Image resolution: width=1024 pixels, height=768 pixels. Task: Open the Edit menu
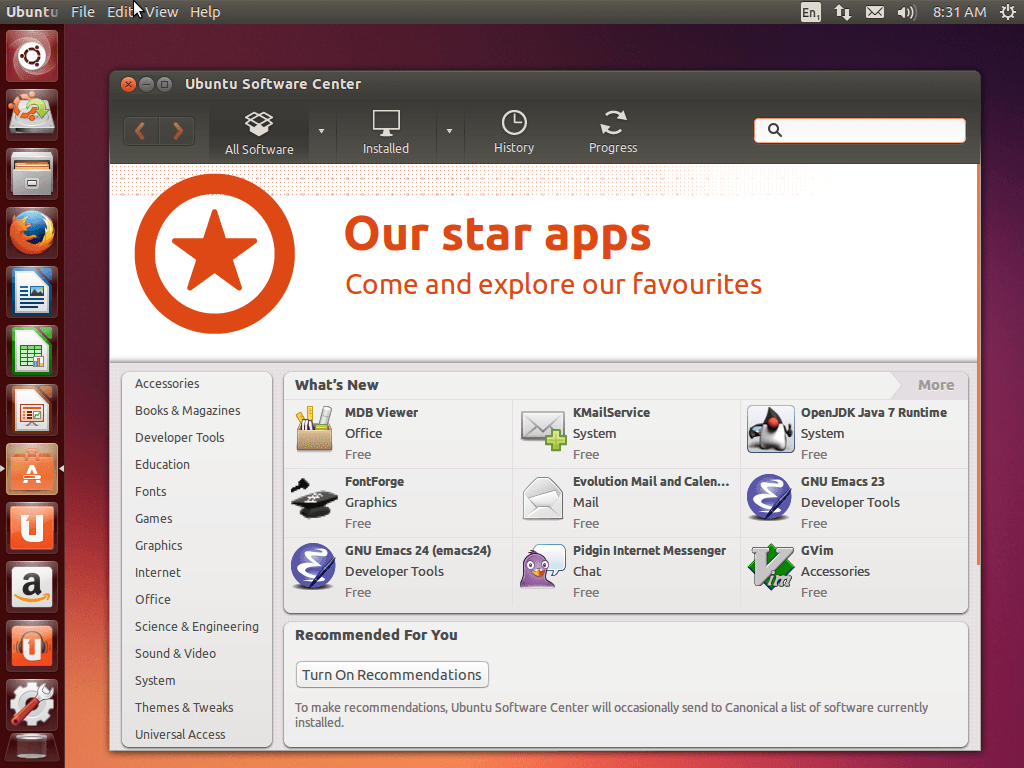tap(120, 12)
